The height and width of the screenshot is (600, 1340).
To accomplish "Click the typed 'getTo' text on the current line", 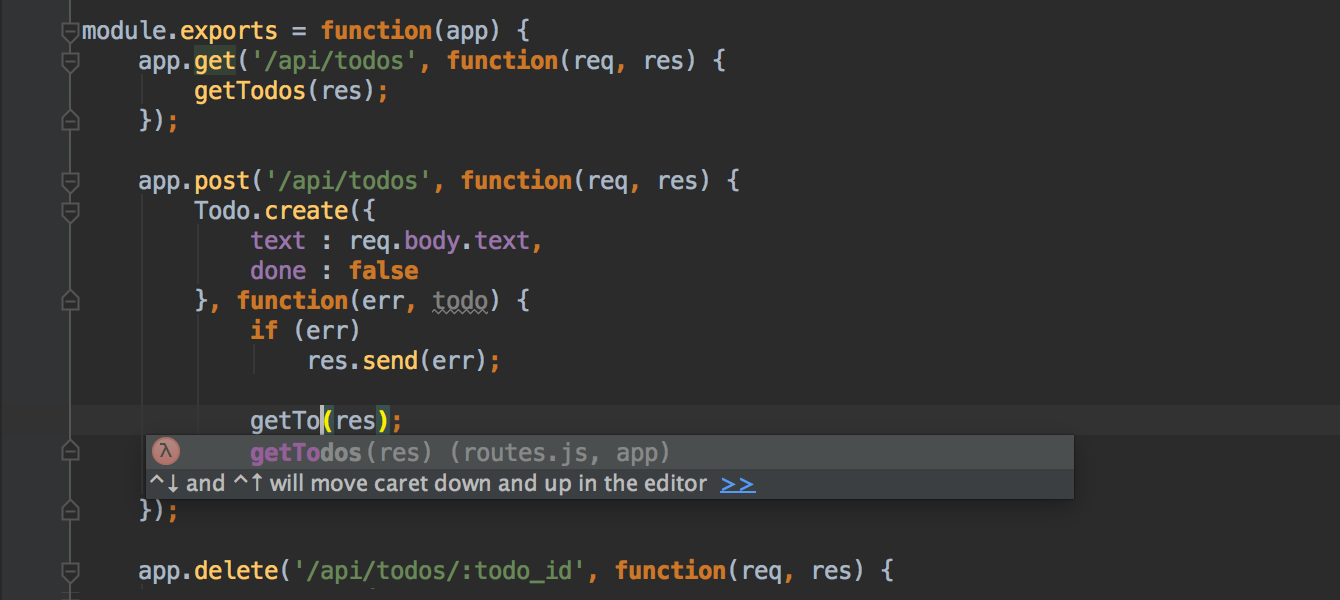I will 285,421.
